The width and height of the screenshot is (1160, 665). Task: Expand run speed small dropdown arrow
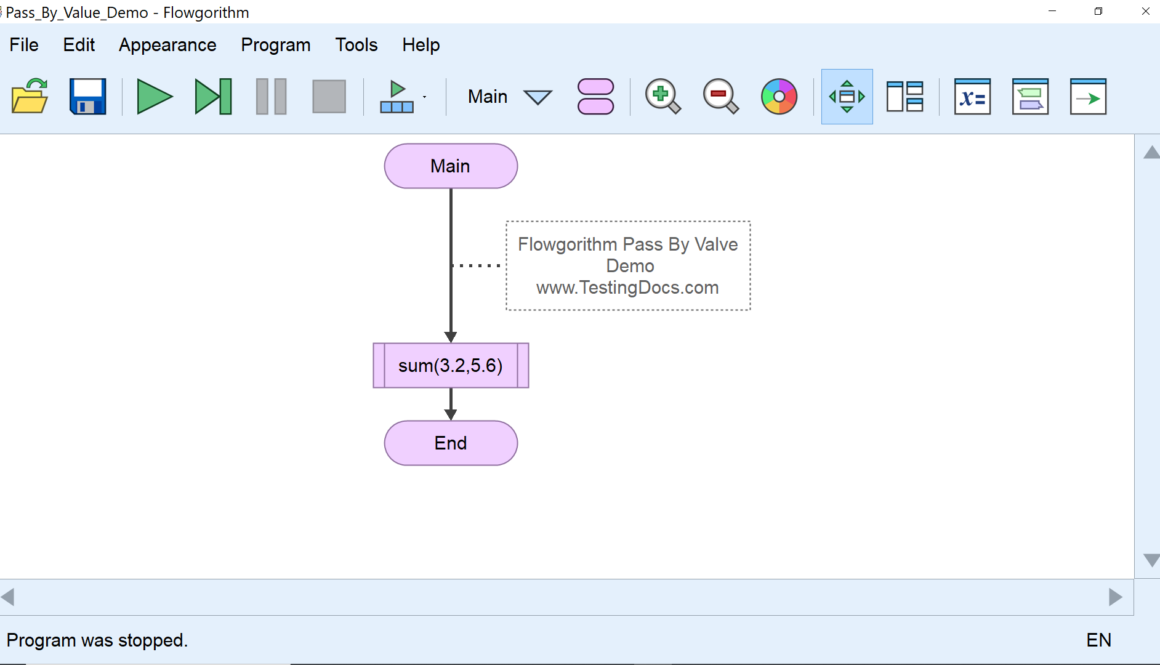coord(425,97)
